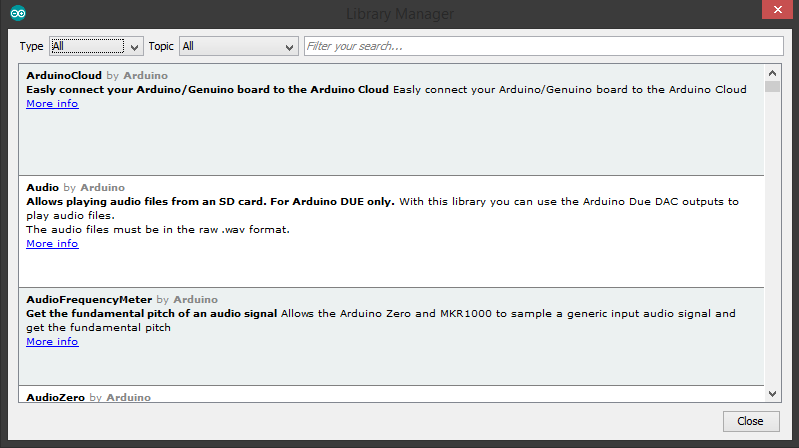Click the Close button
Image resolution: width=799 pixels, height=448 pixels.
pyautogui.click(x=751, y=421)
